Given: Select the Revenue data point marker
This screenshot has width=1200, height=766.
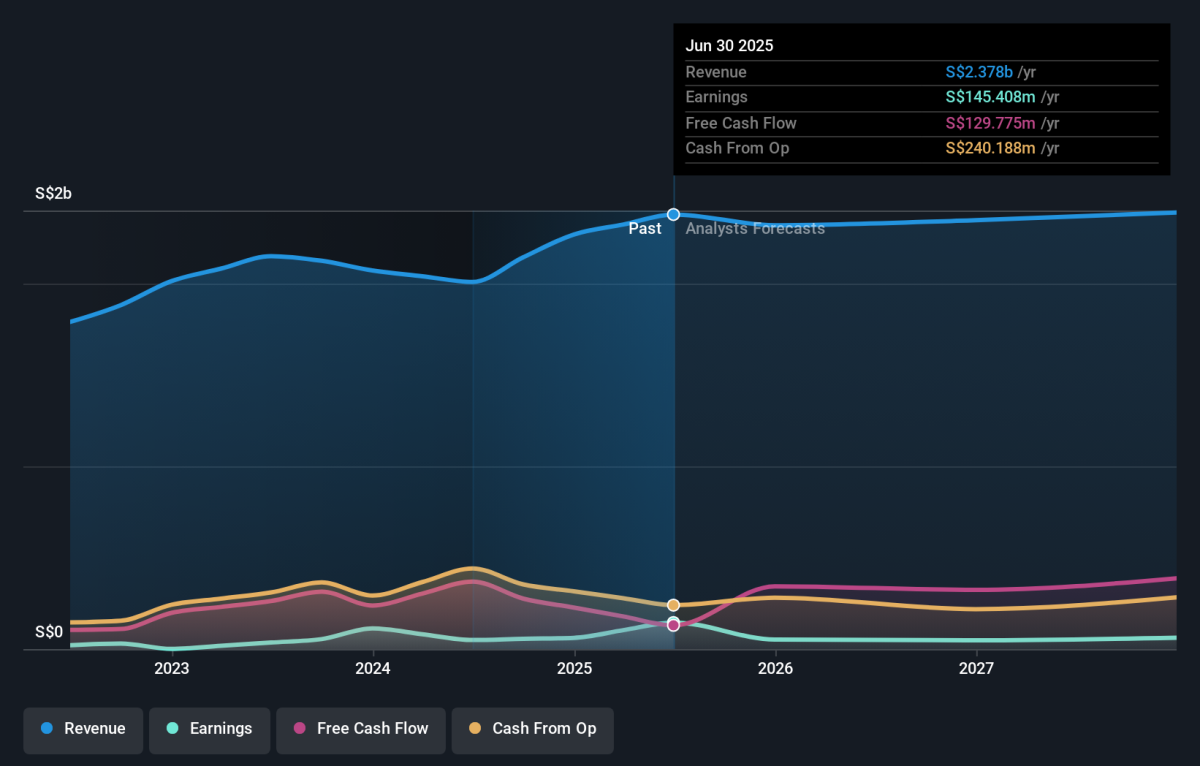Looking at the screenshot, I should [x=674, y=214].
